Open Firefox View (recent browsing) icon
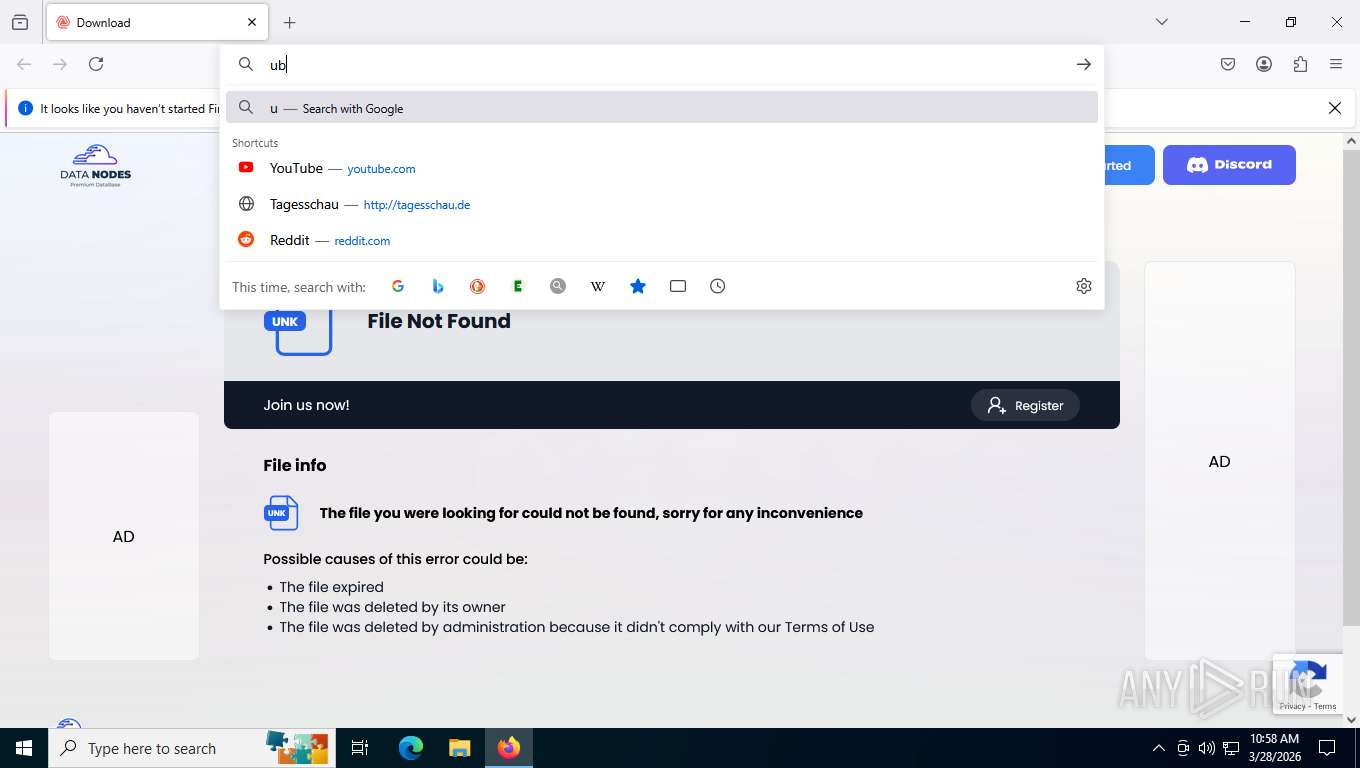Screen dimensions: 1360x768 pyautogui.click(x=20, y=22)
